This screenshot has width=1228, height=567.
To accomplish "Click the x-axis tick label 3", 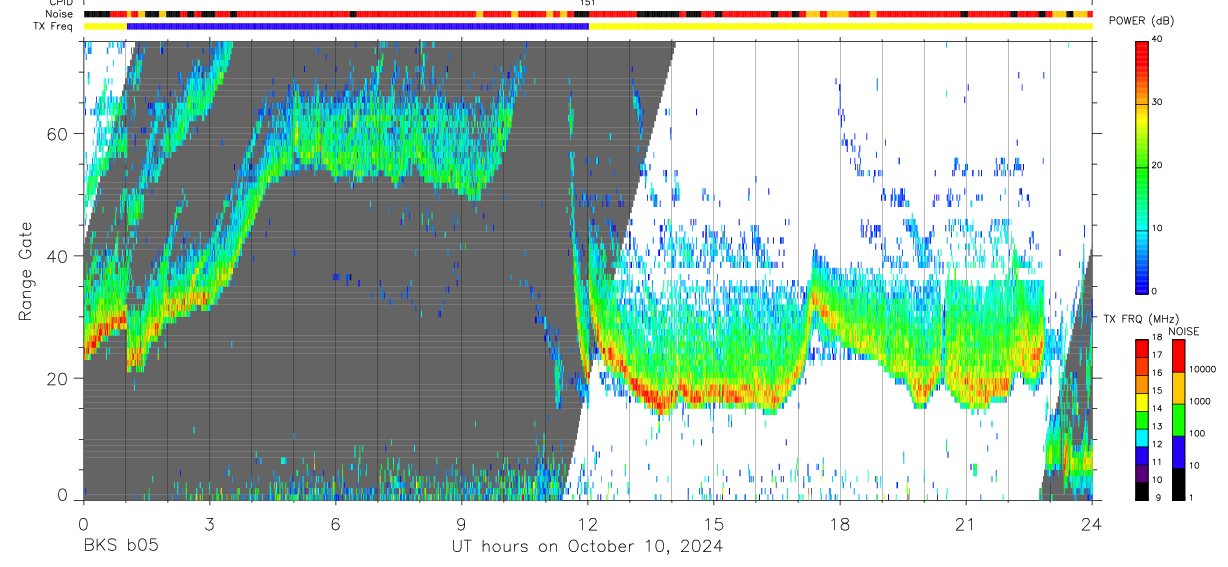I will click(209, 524).
